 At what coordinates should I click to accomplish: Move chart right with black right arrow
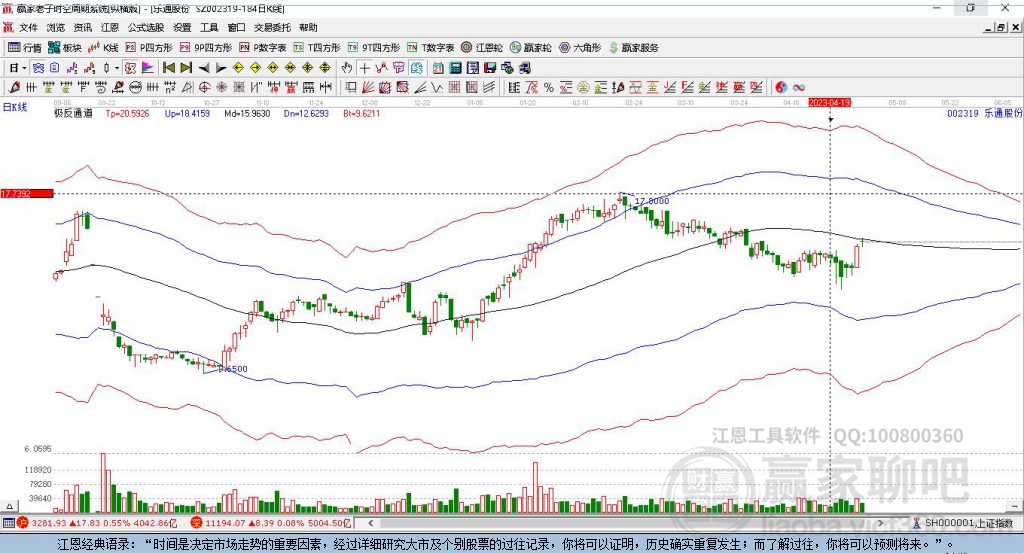pyautogui.click(x=221, y=68)
